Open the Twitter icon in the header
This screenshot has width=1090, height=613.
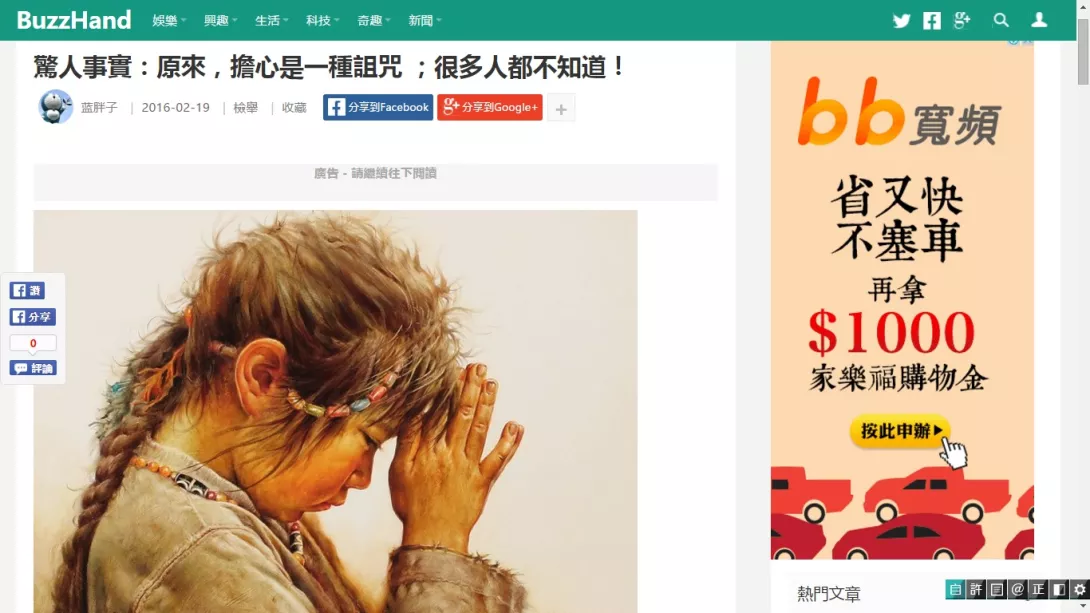click(901, 21)
